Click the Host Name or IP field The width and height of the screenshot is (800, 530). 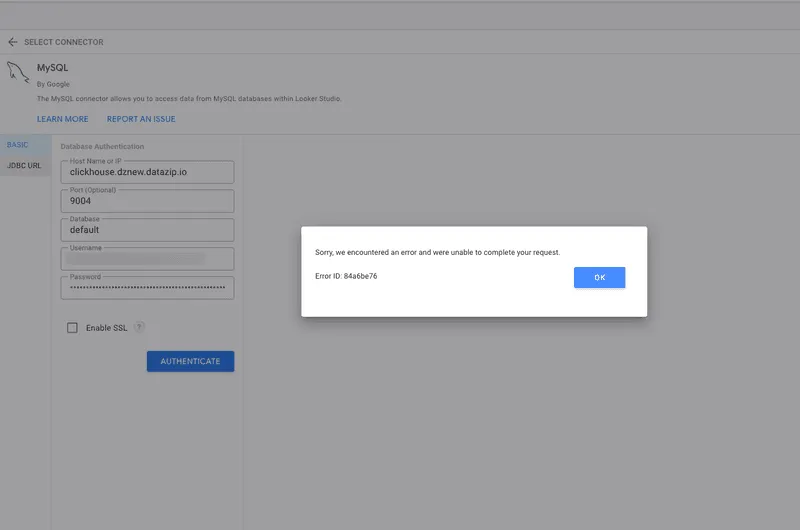coord(147,172)
